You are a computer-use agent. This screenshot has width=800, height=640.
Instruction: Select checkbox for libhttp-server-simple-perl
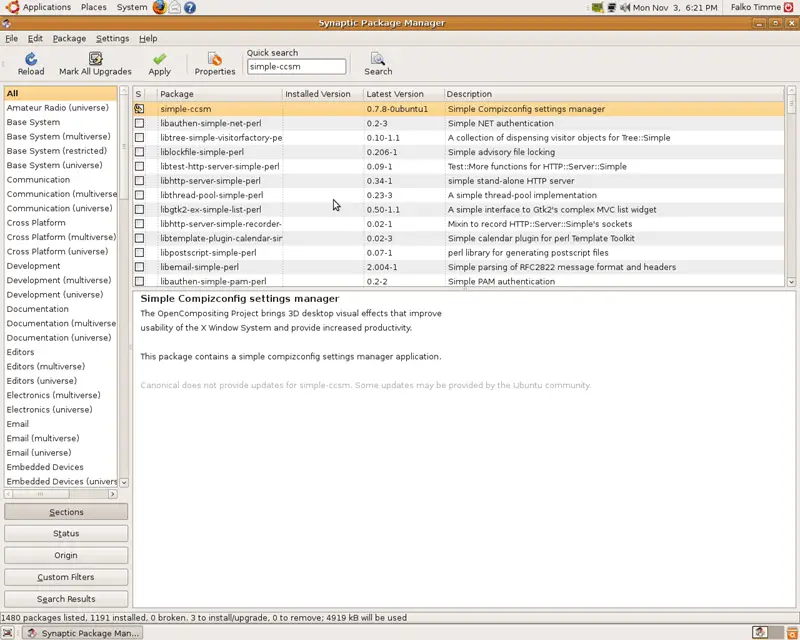click(139, 181)
